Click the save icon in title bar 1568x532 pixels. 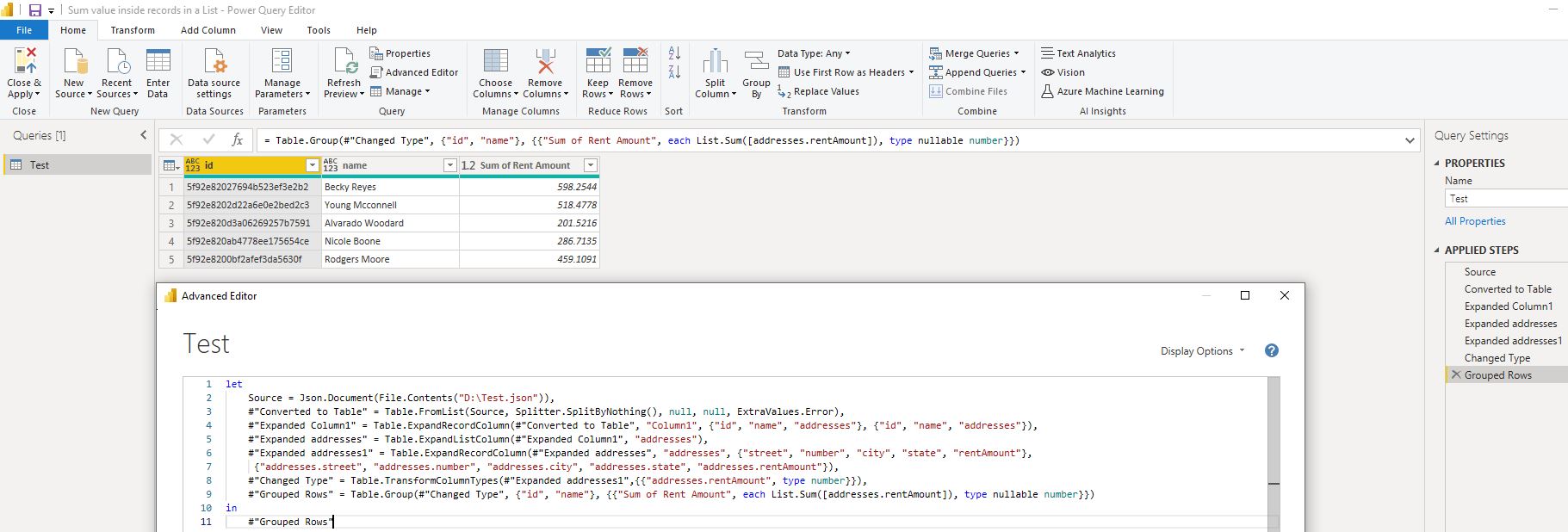[35, 10]
